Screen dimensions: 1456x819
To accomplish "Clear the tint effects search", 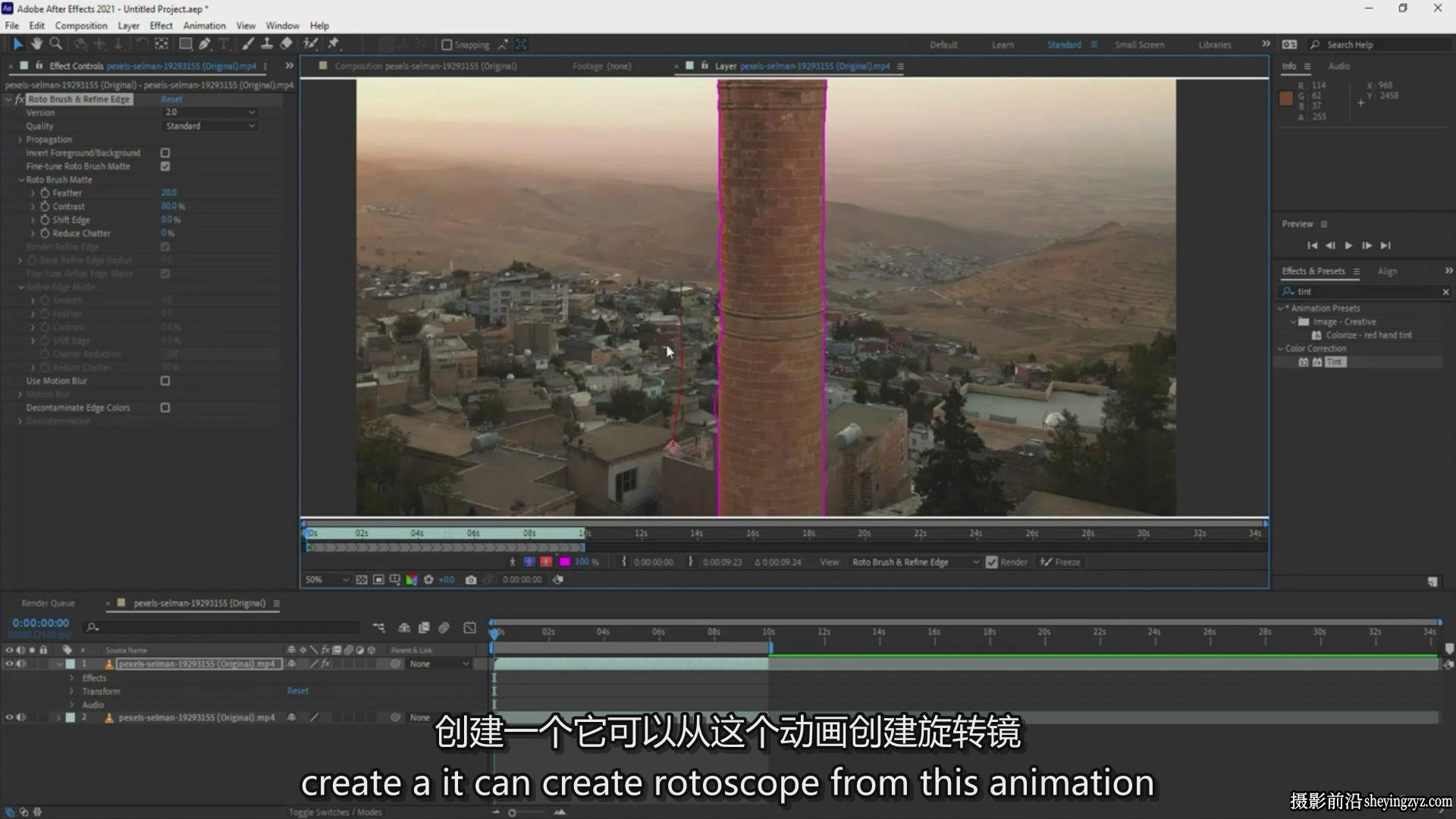I will tap(1445, 292).
